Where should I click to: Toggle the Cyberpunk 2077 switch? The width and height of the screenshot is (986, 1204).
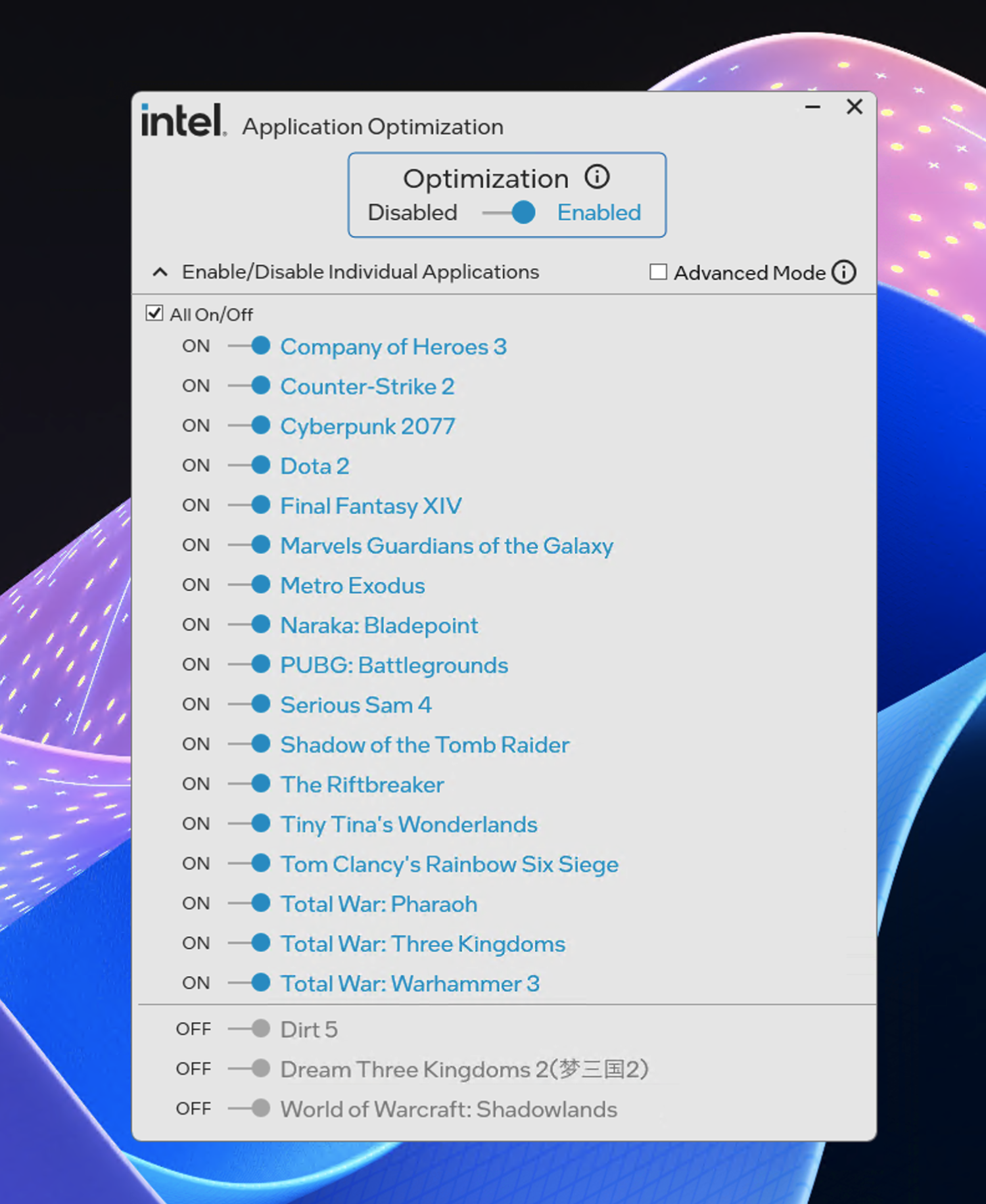[x=249, y=425]
